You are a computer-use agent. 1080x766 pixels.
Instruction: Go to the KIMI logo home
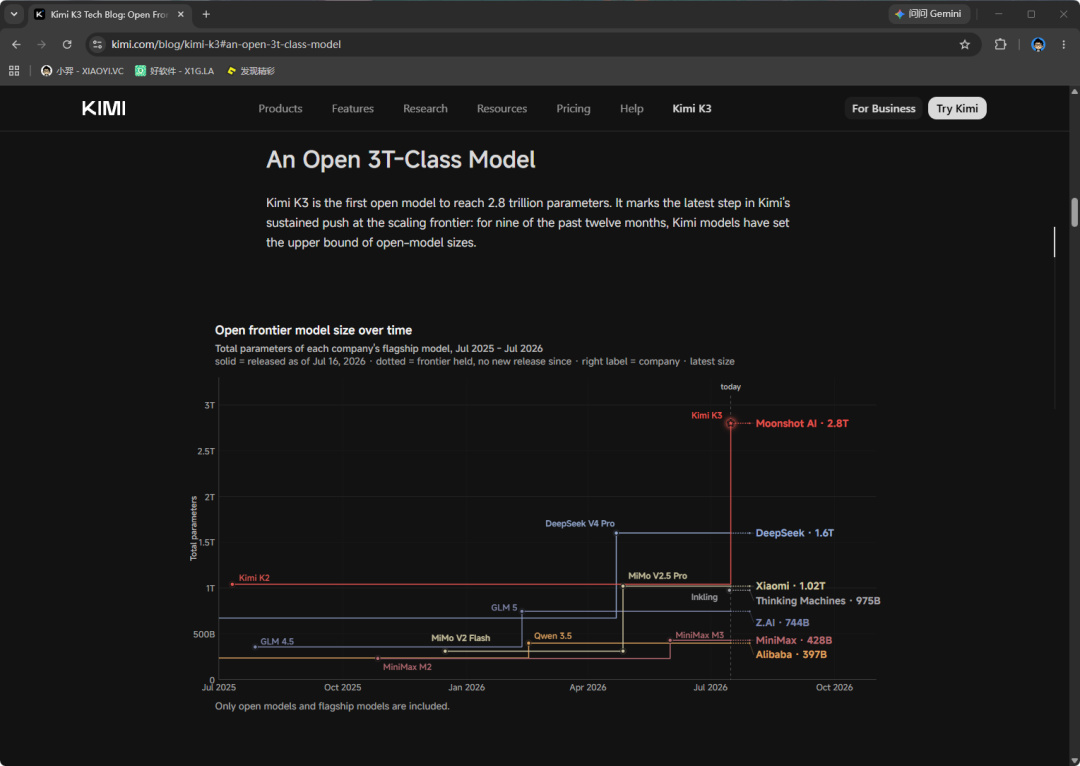(x=103, y=108)
